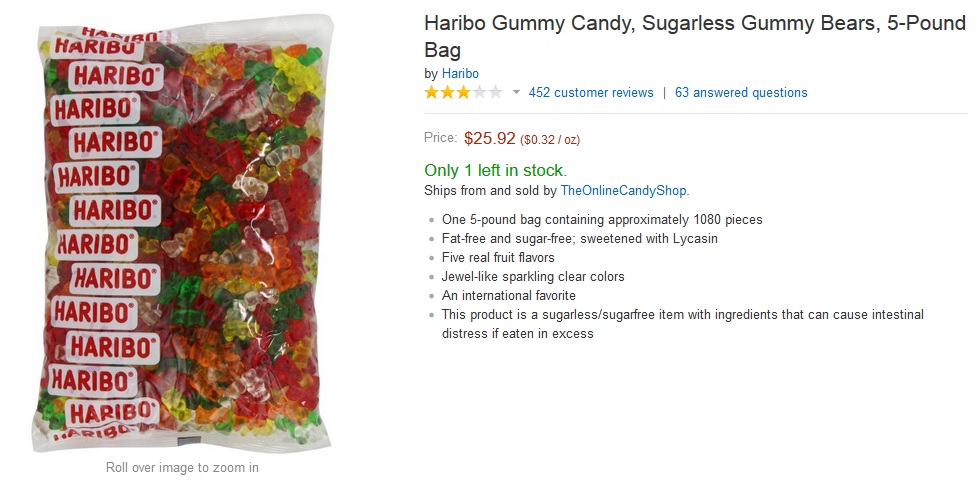Click the $25.92 price

(x=489, y=137)
